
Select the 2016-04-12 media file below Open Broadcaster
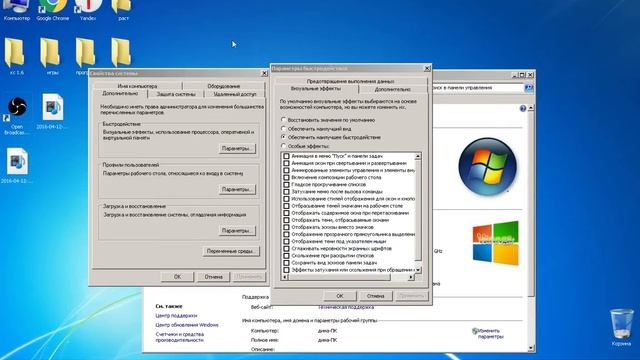point(17,165)
